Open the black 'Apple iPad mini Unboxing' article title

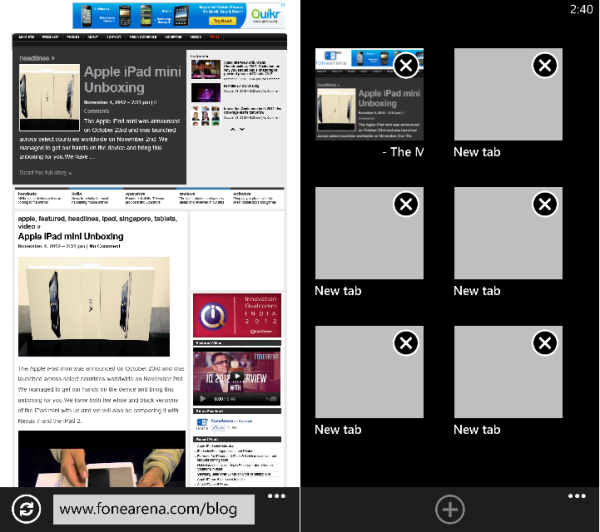point(71,236)
